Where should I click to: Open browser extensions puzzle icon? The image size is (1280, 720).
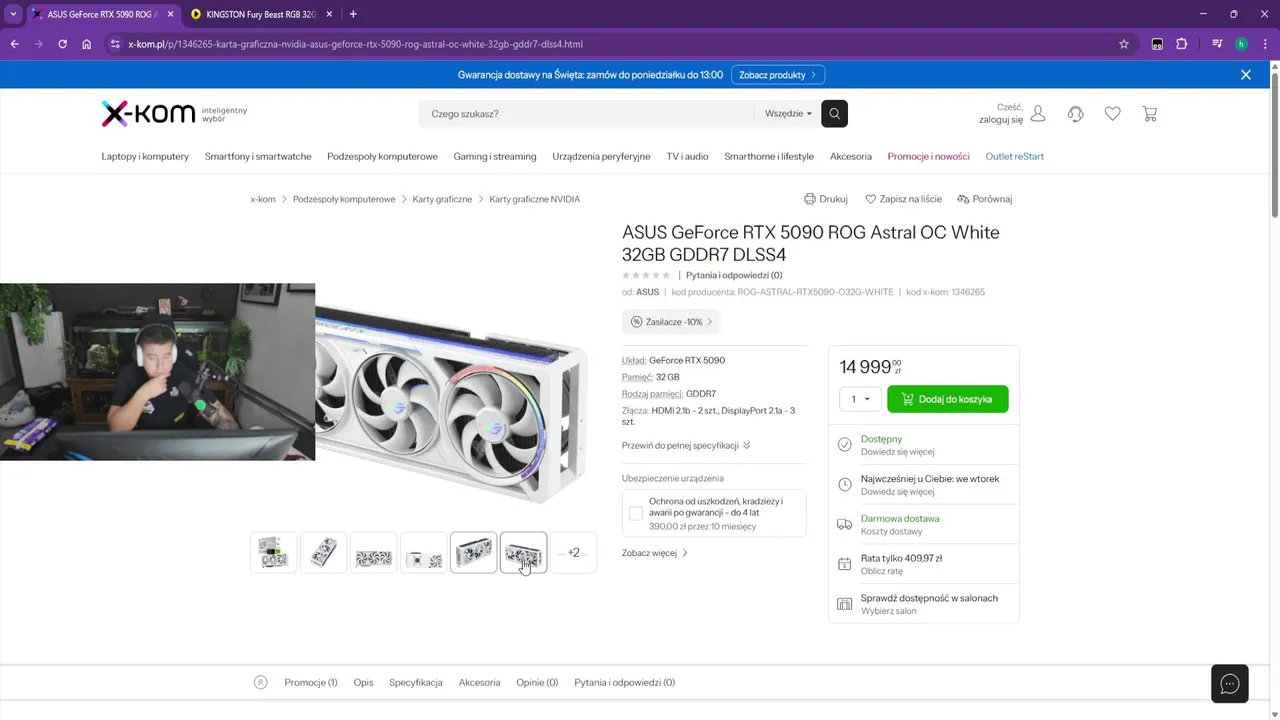coord(1182,44)
